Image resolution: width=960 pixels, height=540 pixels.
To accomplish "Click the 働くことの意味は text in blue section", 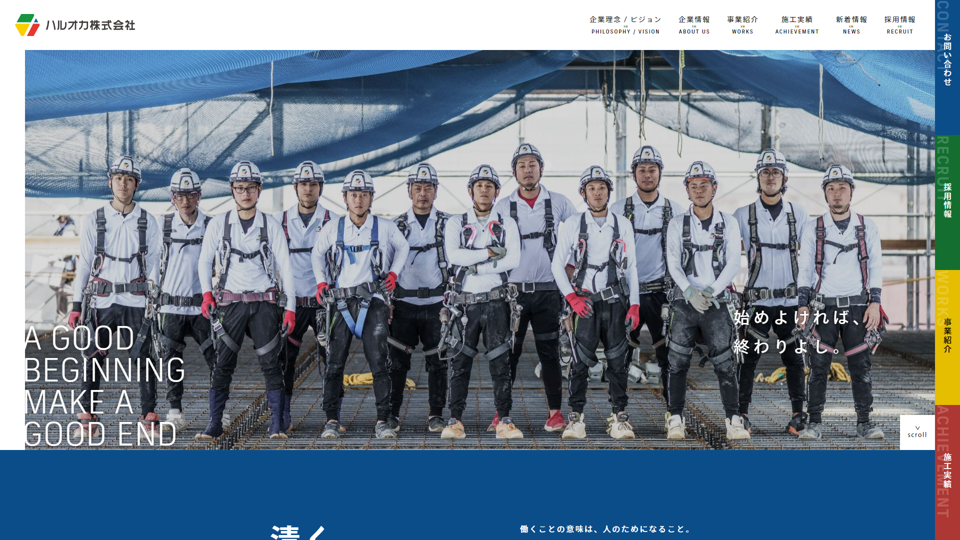I will click(605, 529).
